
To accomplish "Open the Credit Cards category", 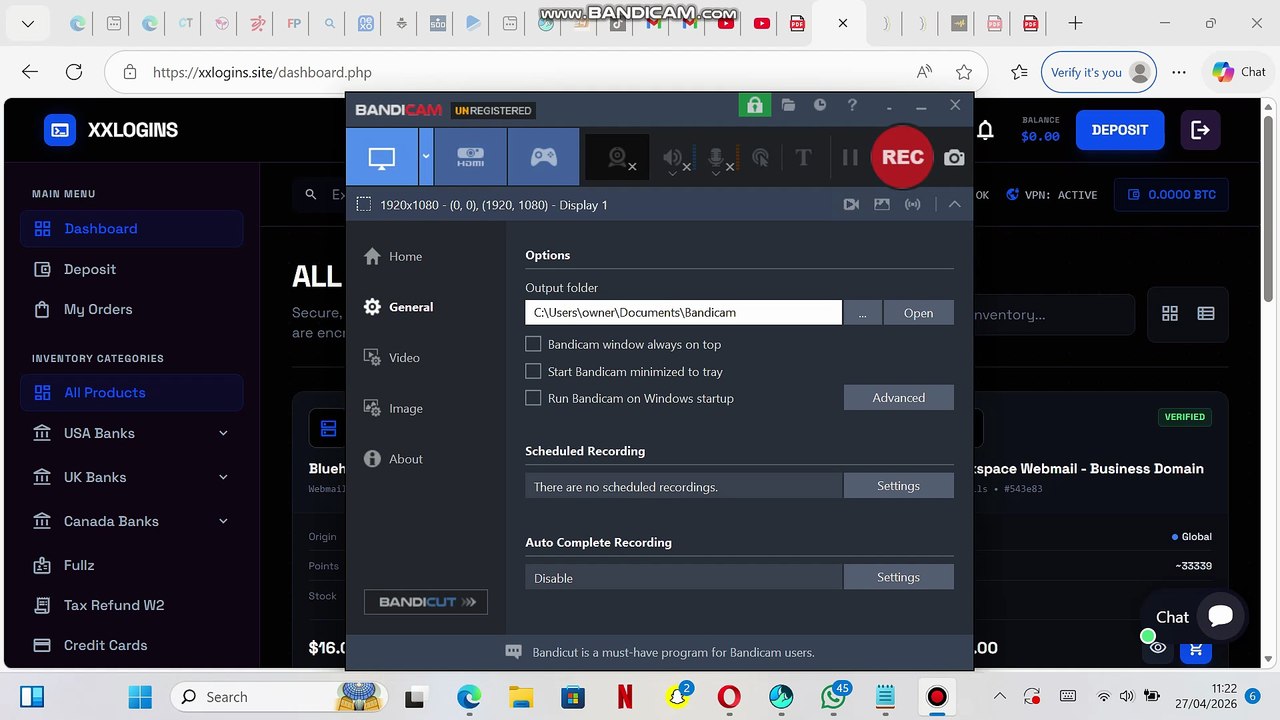I will (132, 645).
